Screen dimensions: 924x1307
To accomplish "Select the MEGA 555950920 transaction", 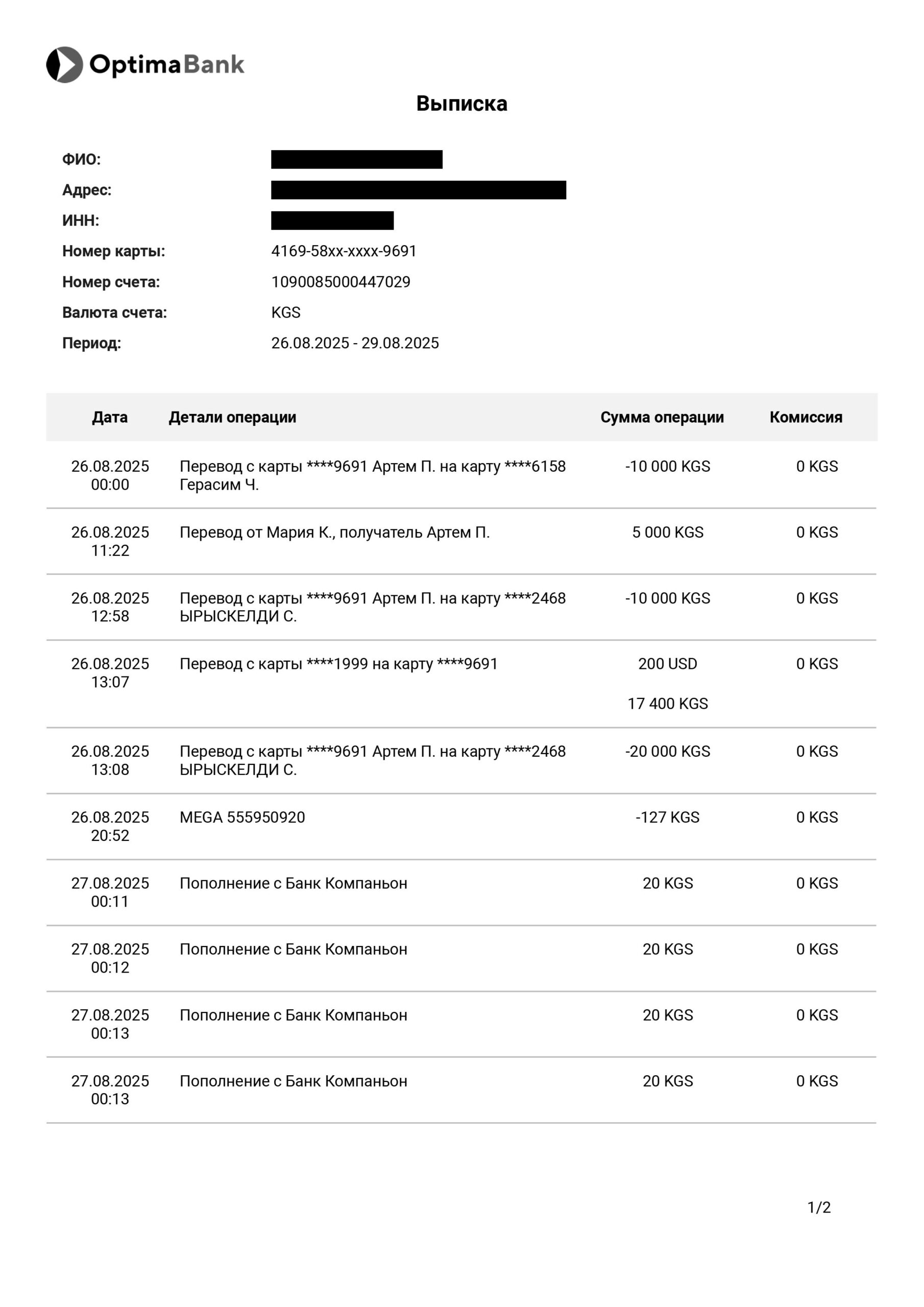I will (x=242, y=817).
